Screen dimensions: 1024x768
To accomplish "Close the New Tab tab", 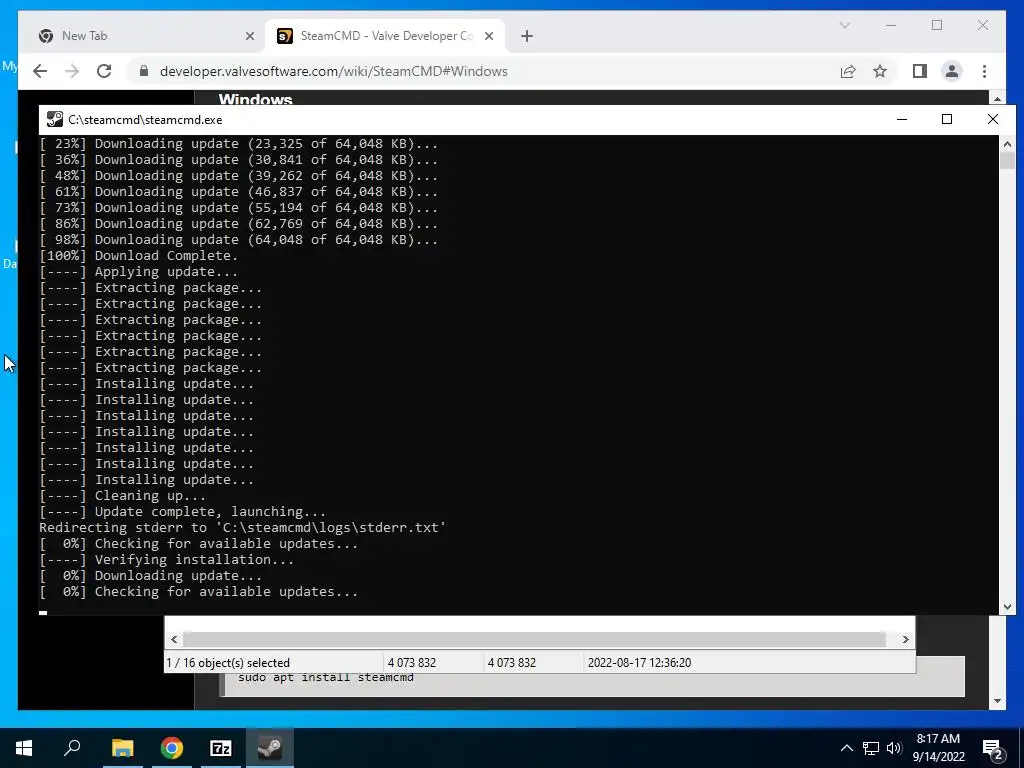I will click(249, 36).
